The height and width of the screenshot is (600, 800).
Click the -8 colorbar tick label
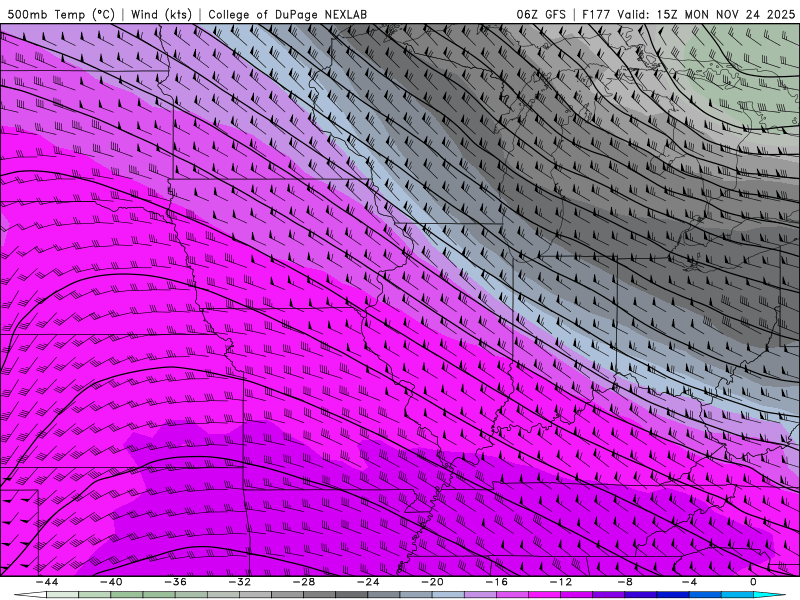point(625,582)
